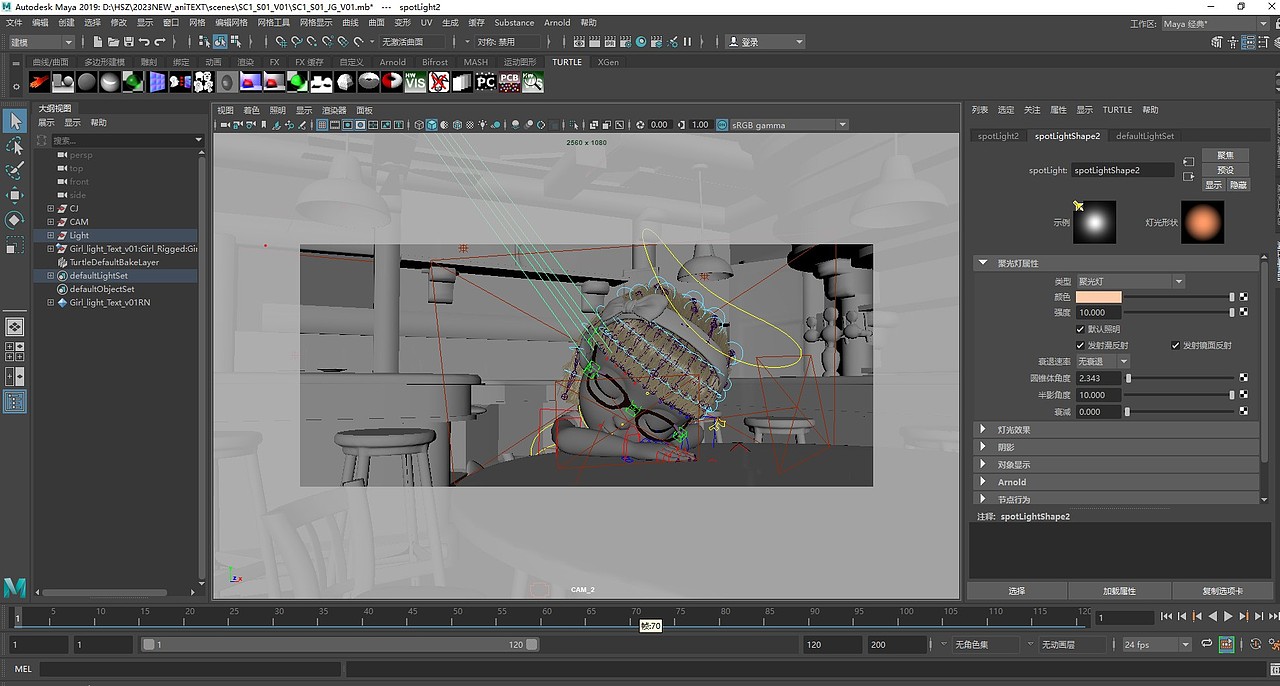Click the map button next to 颜色 slider

click(1244, 297)
